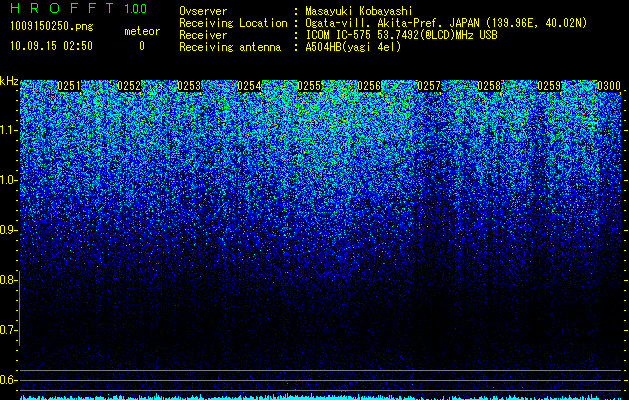The width and height of the screenshot is (629, 400).
Task: Click the 0.6 frequency axis label
Action: coord(7,380)
